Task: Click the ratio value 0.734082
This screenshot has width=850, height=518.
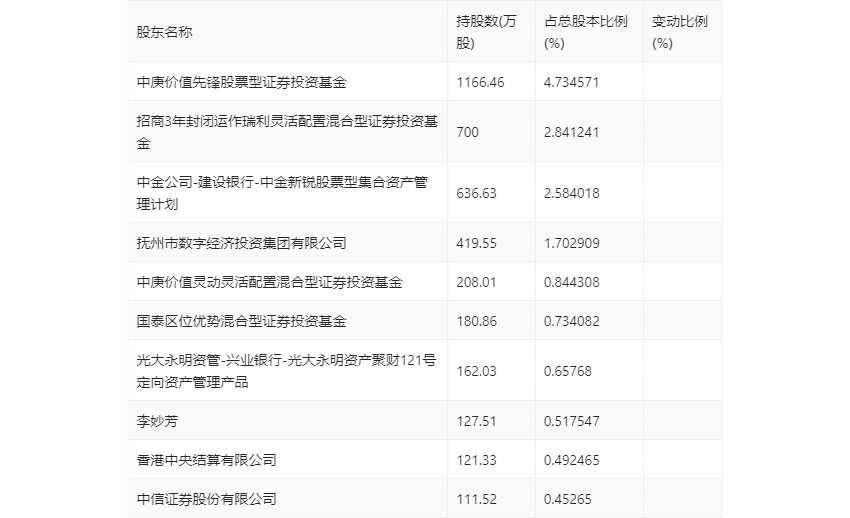Action: 571,321
